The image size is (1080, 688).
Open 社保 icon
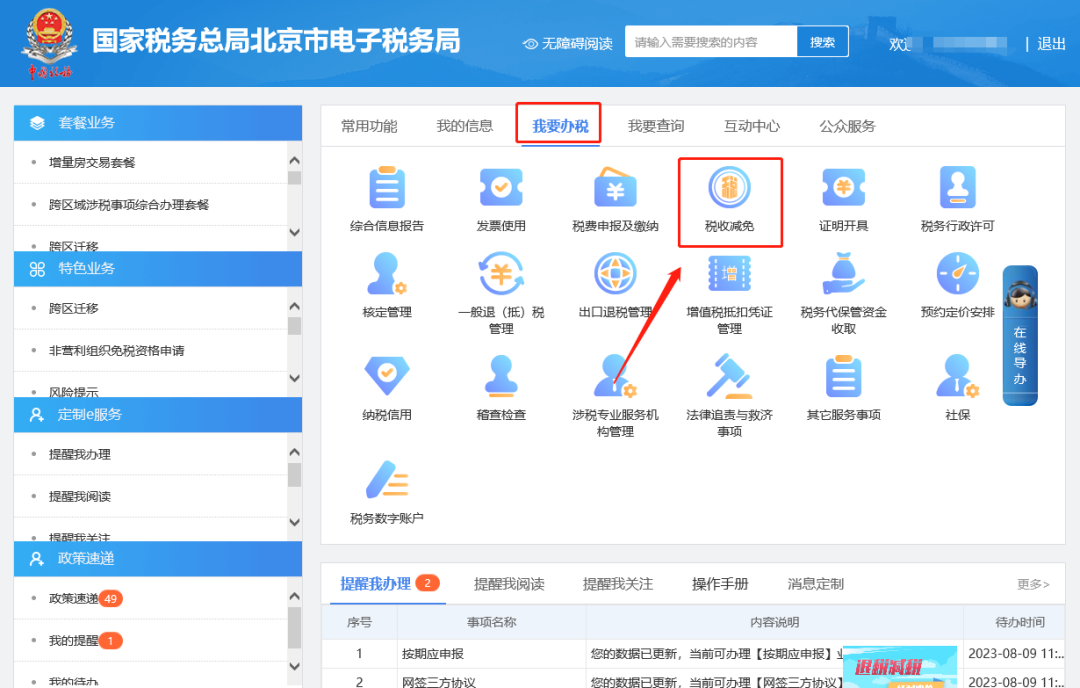click(x=957, y=376)
